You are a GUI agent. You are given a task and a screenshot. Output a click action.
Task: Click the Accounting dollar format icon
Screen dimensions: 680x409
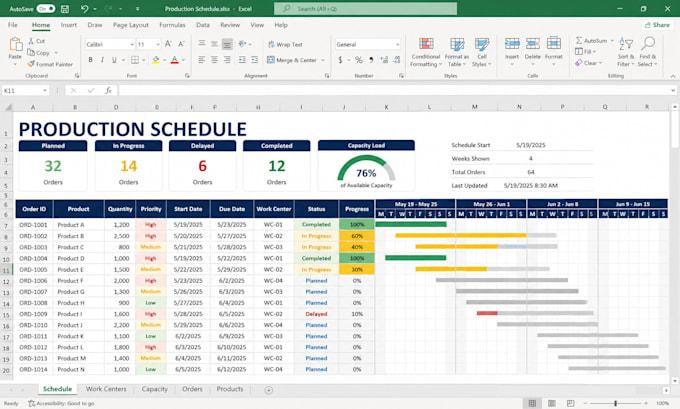tap(340, 60)
